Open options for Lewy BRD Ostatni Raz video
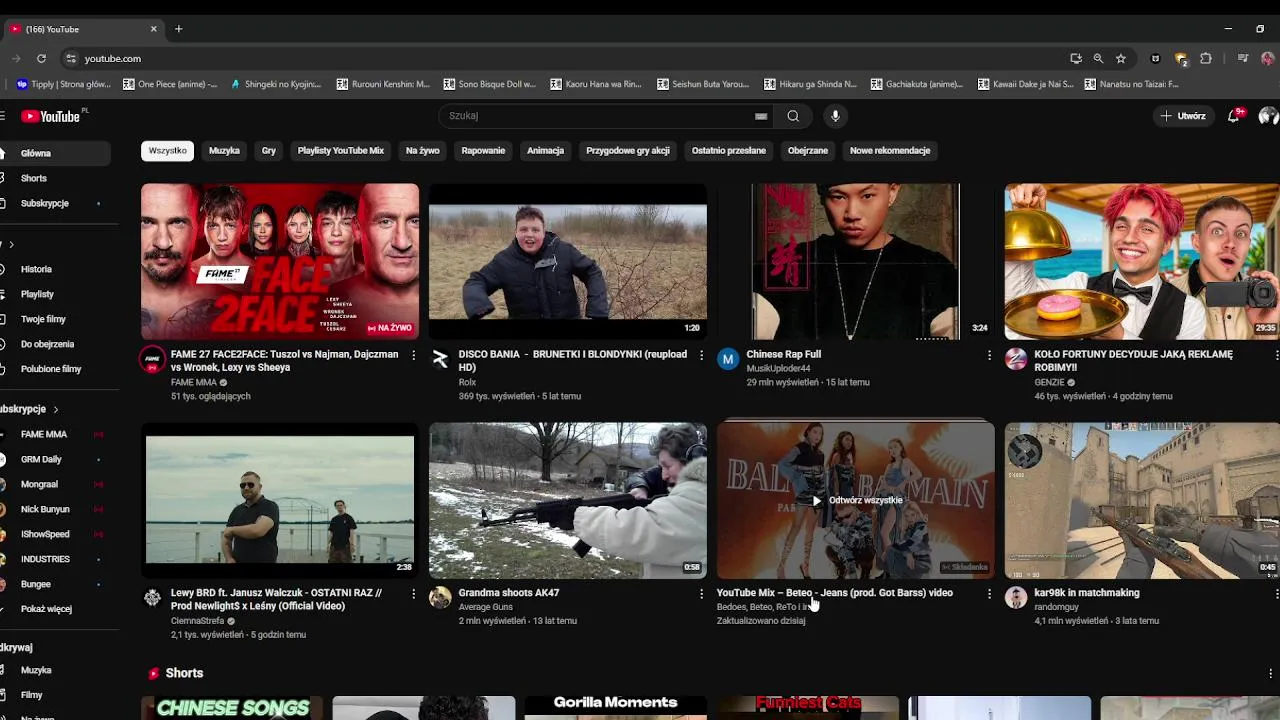Image resolution: width=1280 pixels, height=720 pixels. tap(413, 594)
